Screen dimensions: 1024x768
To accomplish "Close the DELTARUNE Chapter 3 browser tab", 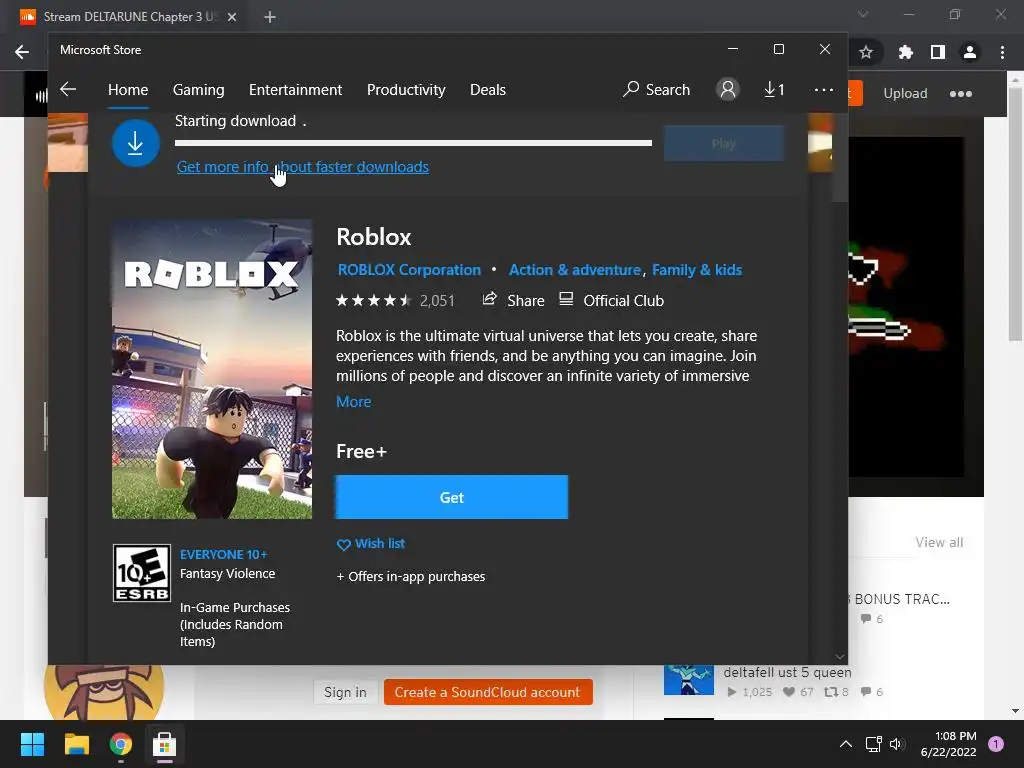I will pos(232,17).
